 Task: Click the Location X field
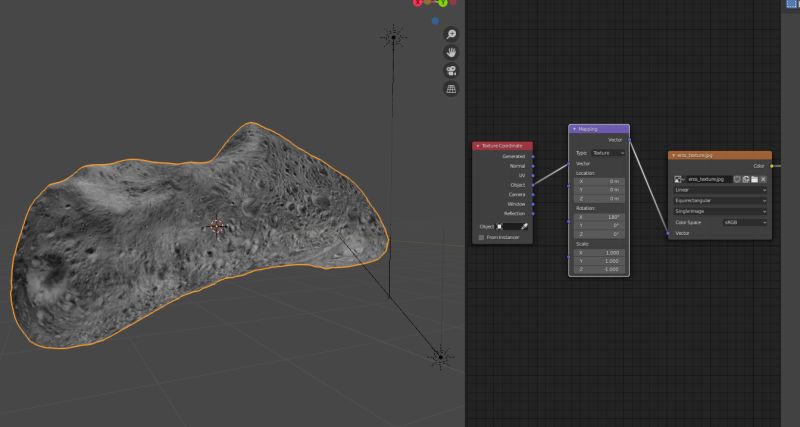click(599, 182)
